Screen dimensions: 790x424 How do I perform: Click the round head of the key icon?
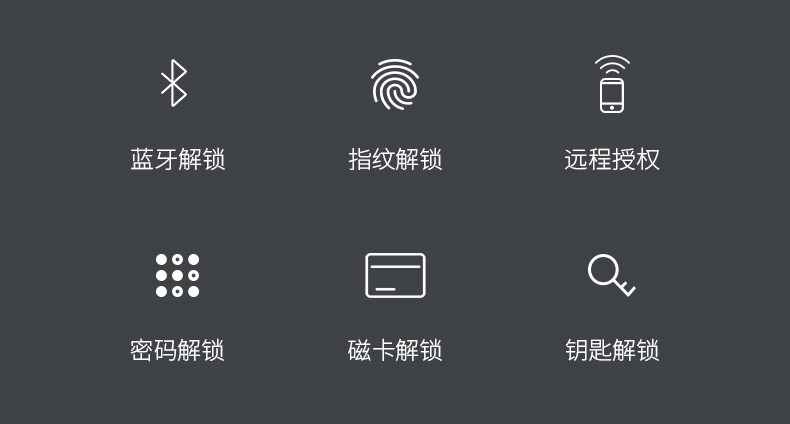[604, 270]
